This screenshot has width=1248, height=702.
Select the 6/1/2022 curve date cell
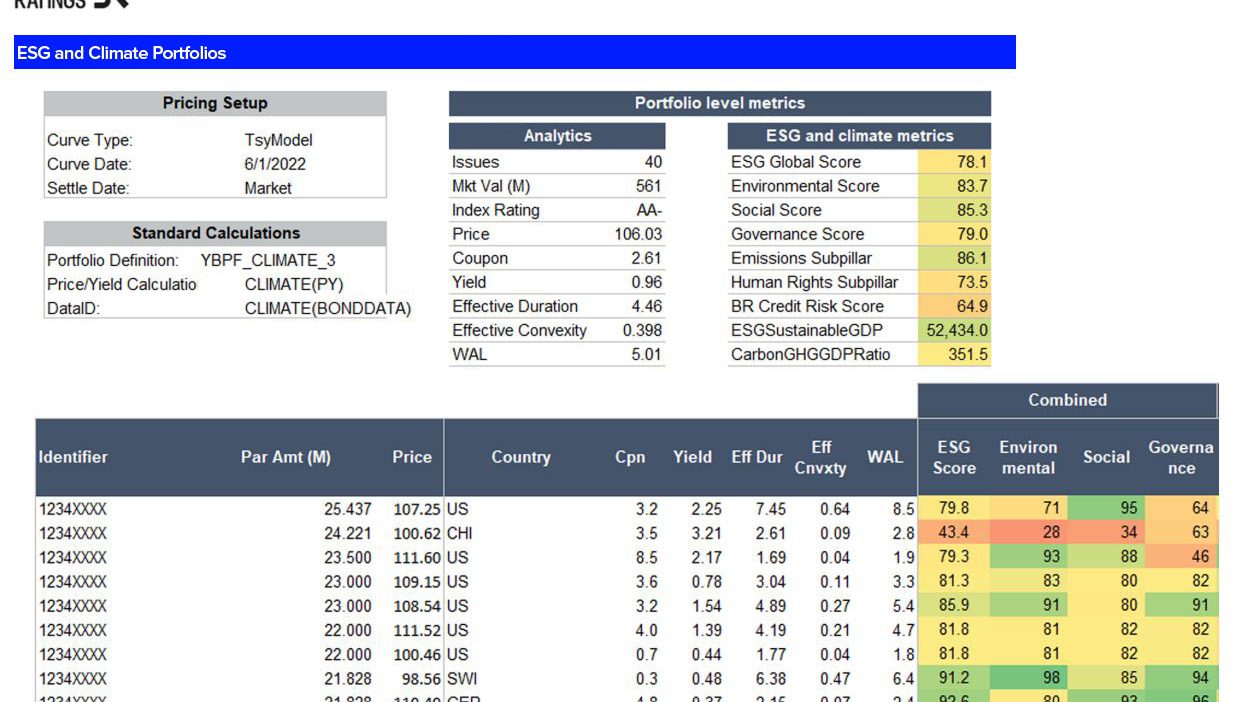coord(275,164)
